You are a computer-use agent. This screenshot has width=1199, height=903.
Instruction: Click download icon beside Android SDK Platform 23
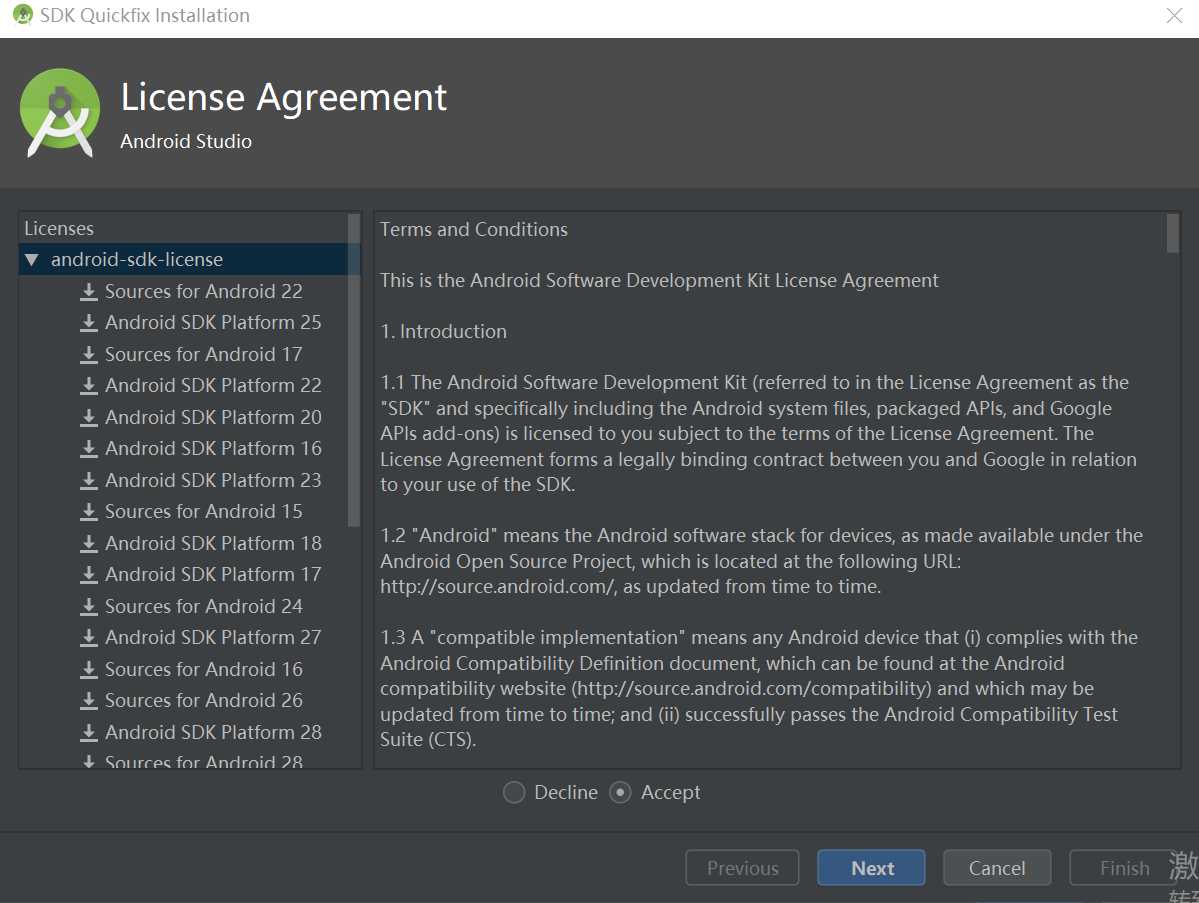89,480
